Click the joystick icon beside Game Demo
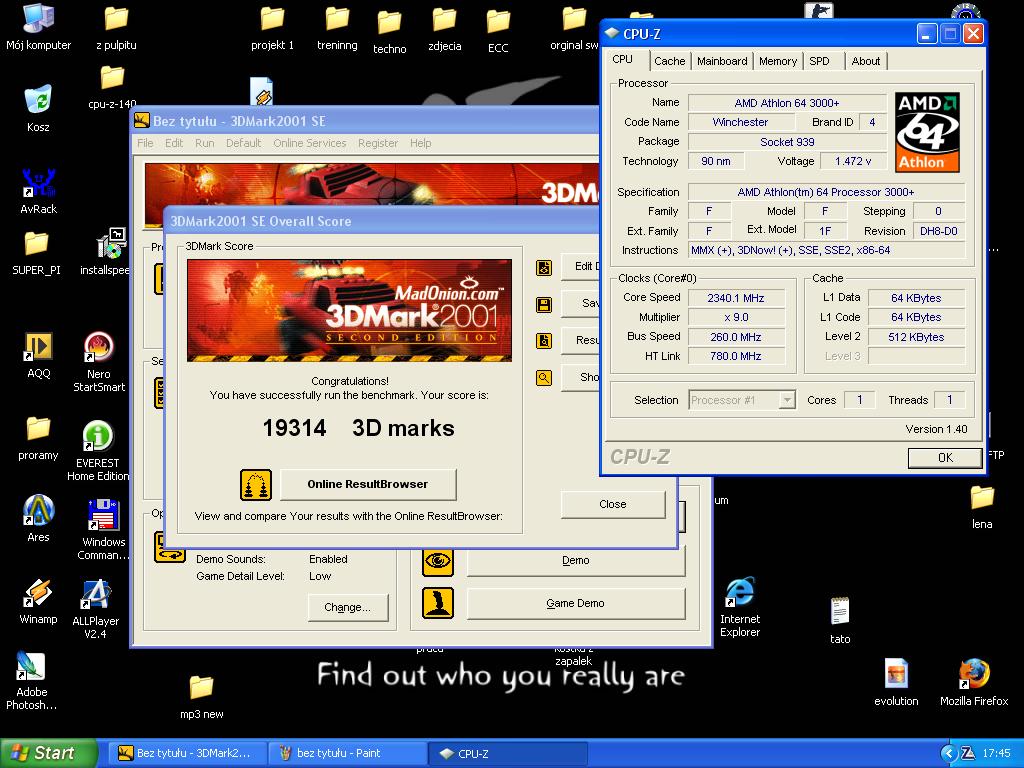 [438, 603]
